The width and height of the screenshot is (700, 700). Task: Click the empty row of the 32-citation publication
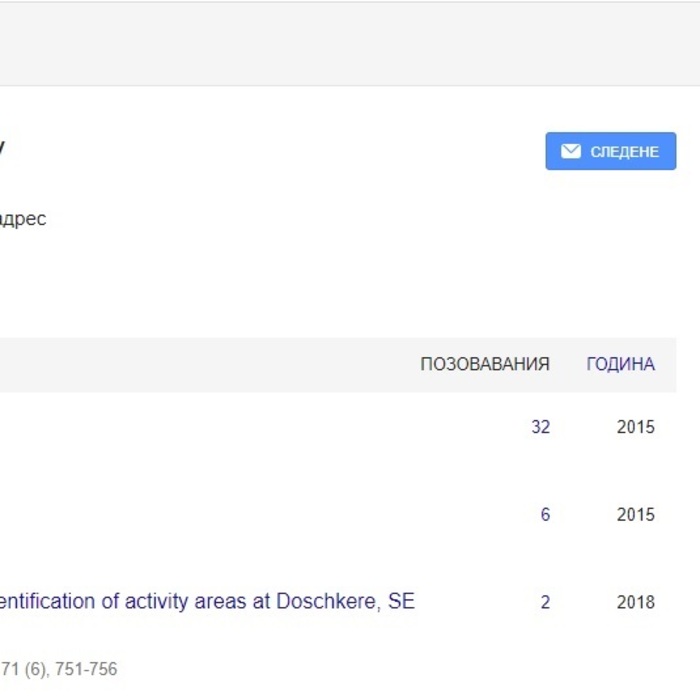coord(250,427)
